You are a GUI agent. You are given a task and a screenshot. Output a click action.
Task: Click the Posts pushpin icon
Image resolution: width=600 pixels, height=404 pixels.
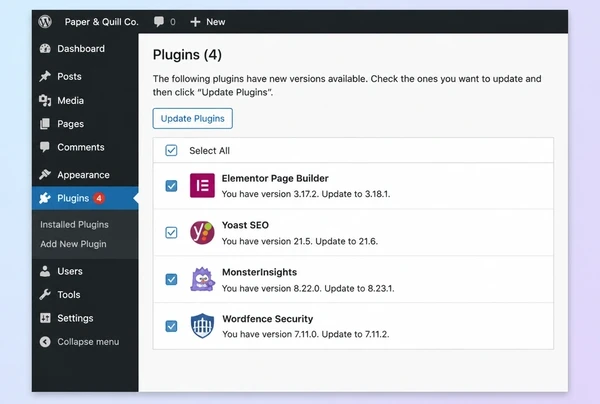(x=45, y=76)
